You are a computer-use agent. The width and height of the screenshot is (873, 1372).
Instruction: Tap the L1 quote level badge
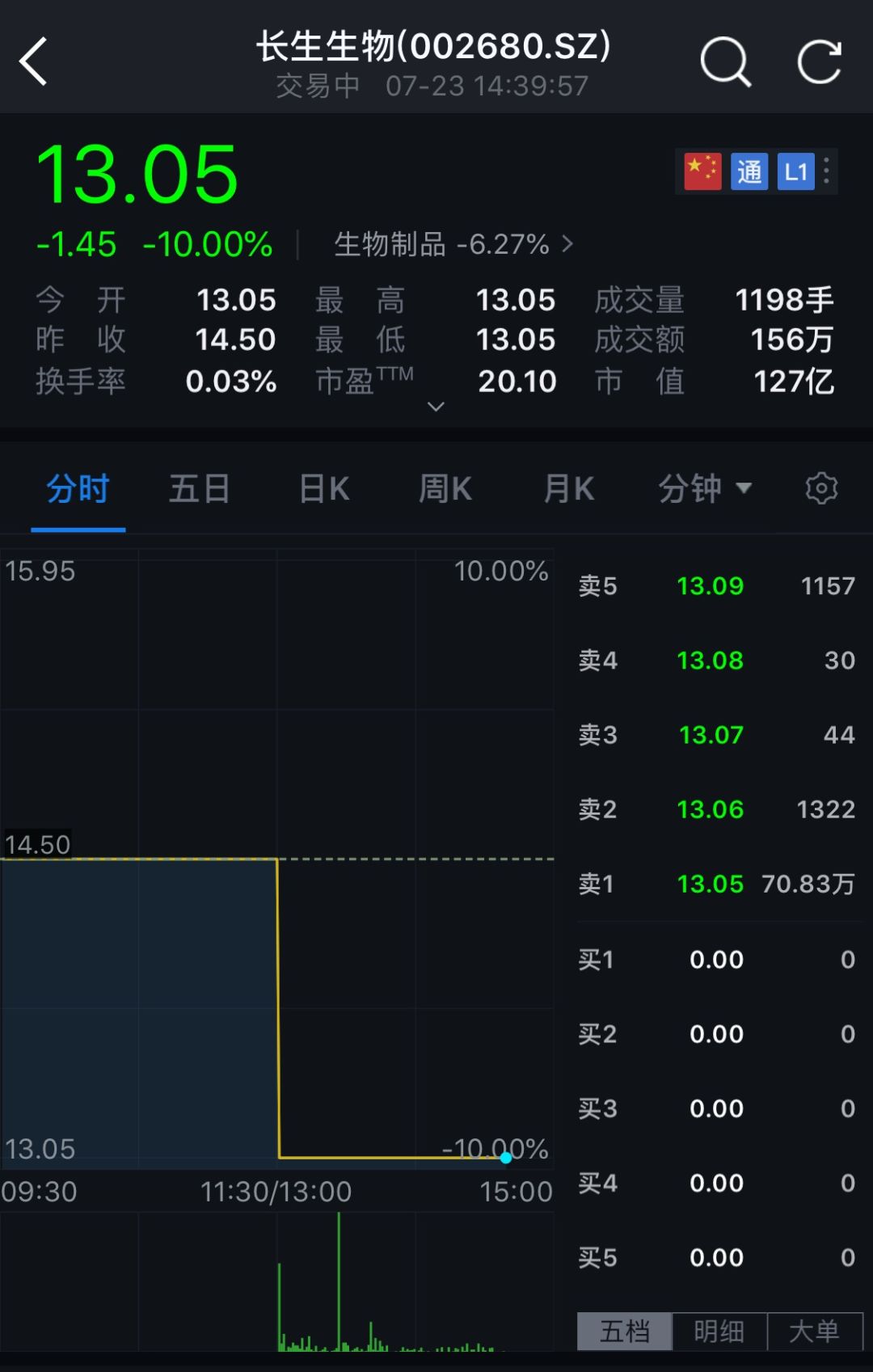click(x=796, y=171)
